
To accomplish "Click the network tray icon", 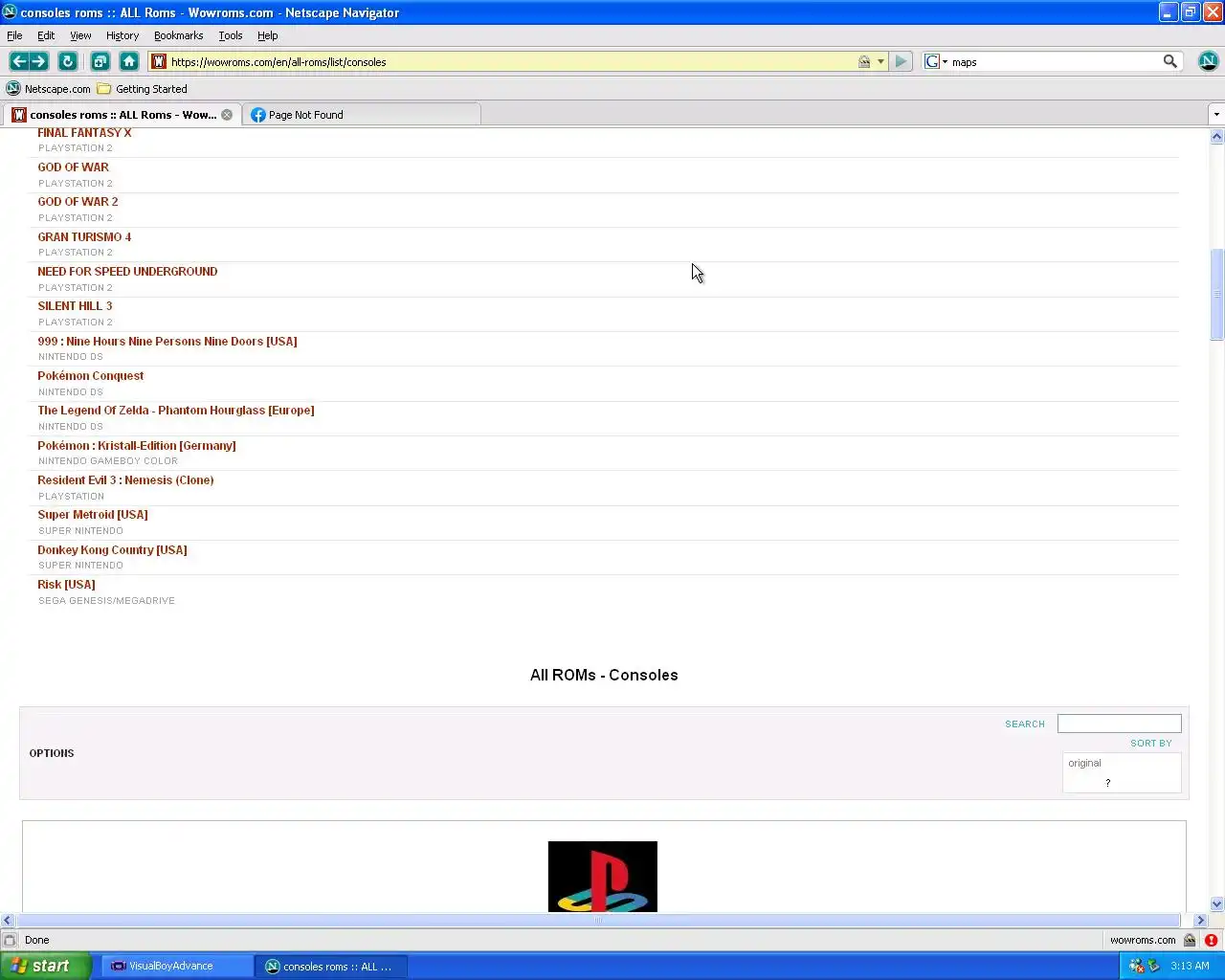I will (x=1153, y=966).
